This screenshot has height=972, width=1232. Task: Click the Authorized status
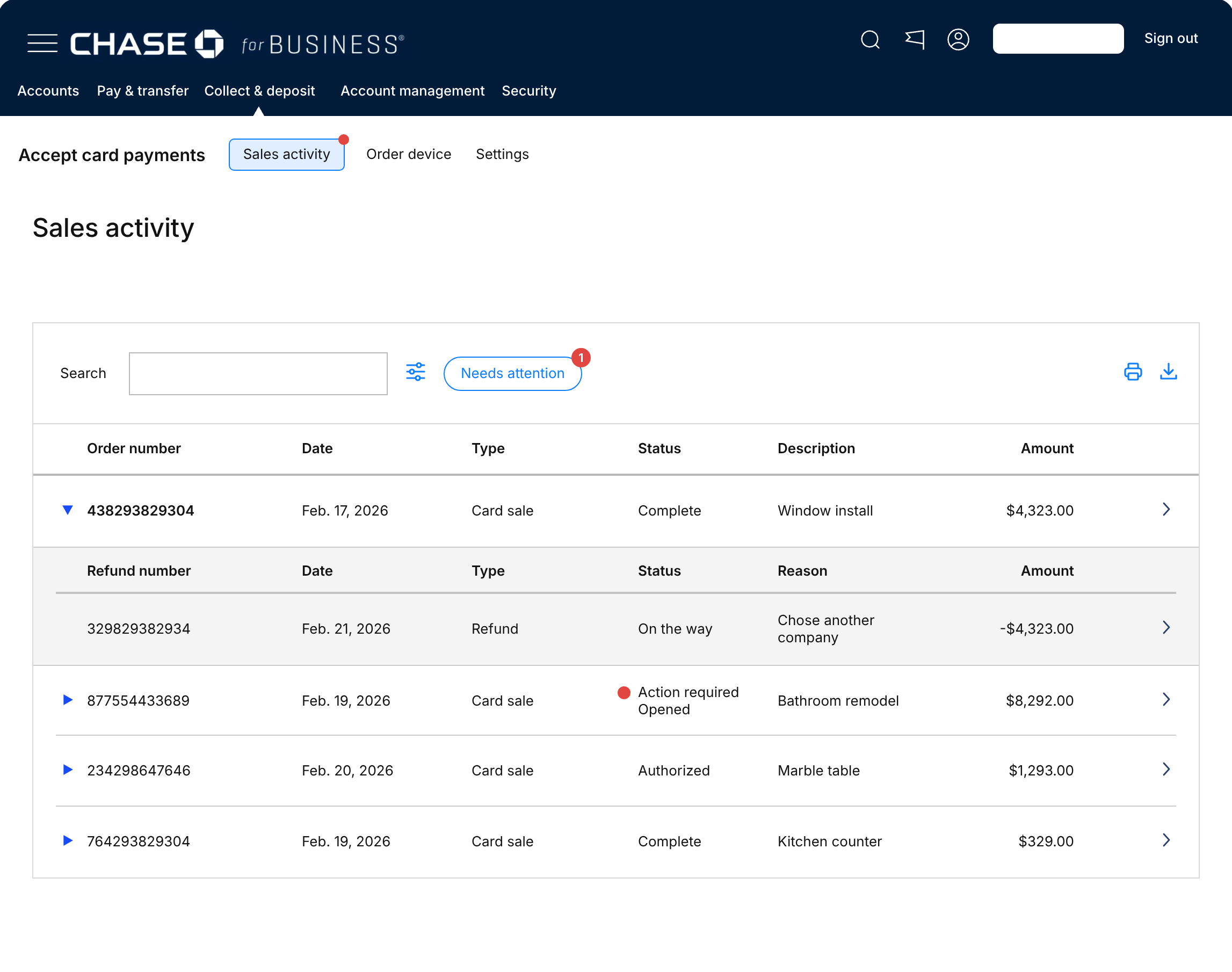(674, 771)
